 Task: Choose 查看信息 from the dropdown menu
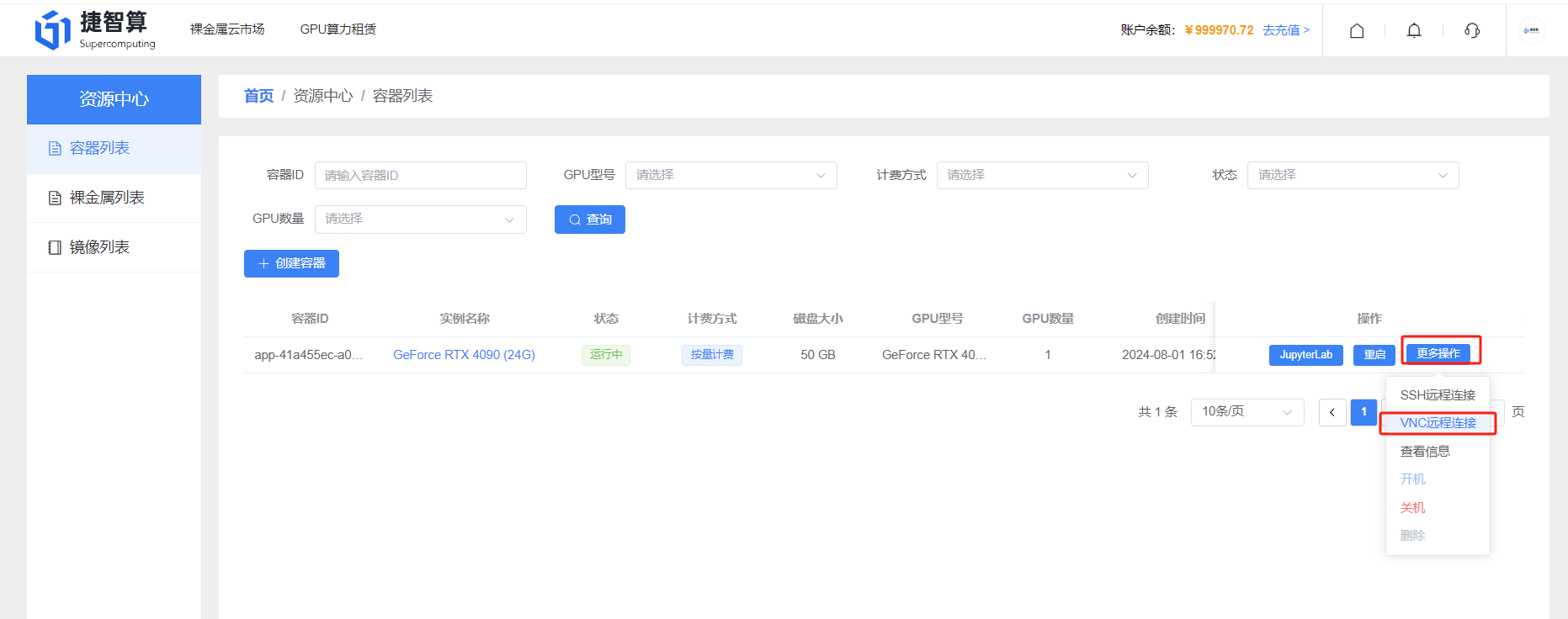coord(1438,452)
